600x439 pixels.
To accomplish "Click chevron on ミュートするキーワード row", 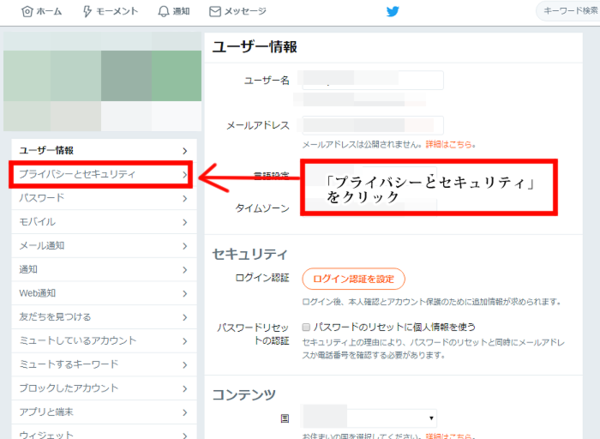I will click(185, 365).
